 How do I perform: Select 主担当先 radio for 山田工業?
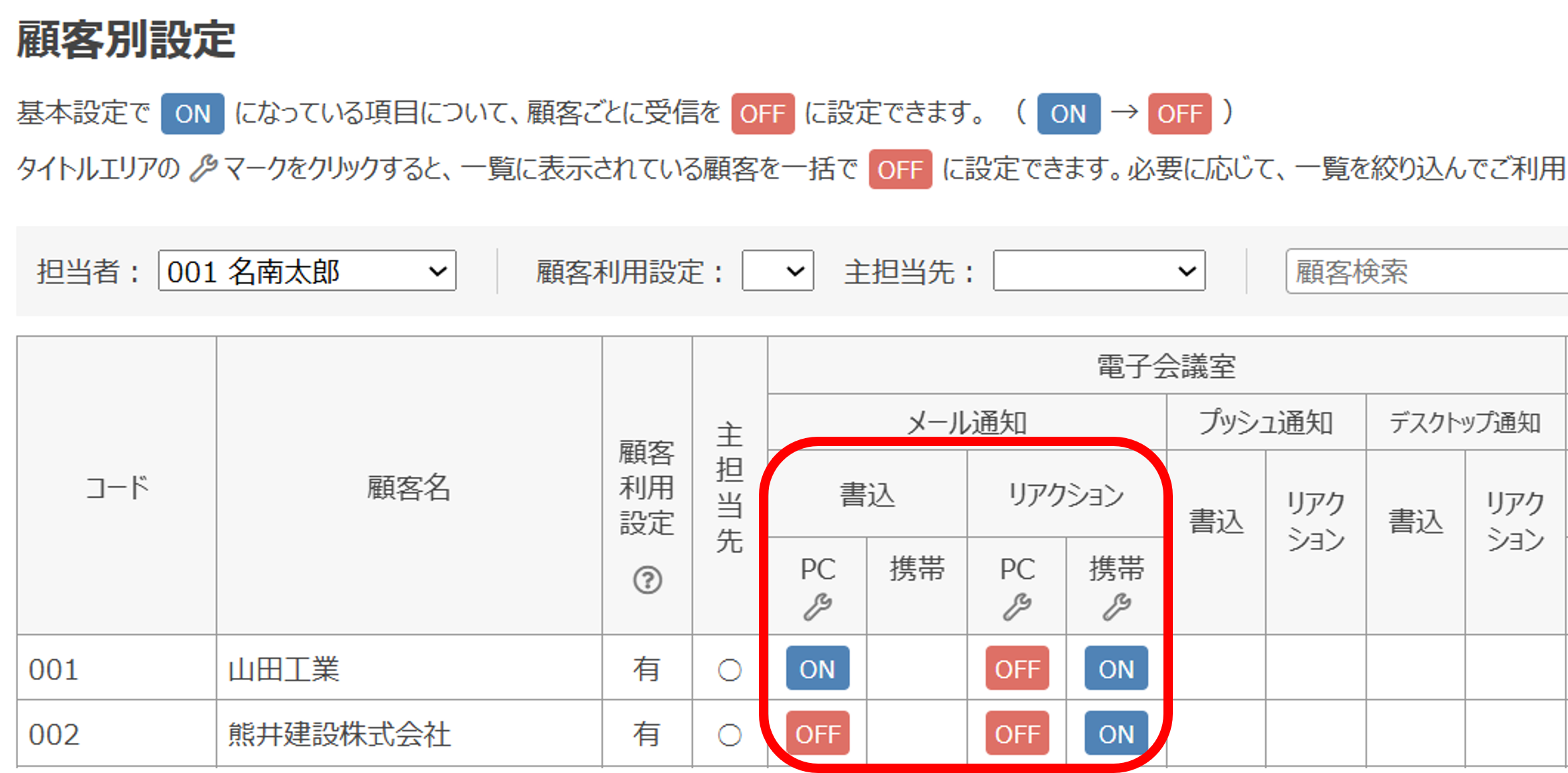point(729,670)
